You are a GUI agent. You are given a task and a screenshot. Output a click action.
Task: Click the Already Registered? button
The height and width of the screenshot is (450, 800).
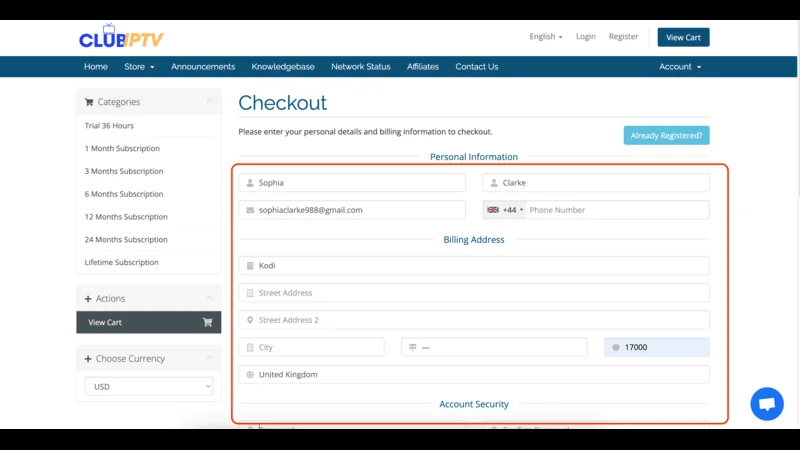(666, 135)
